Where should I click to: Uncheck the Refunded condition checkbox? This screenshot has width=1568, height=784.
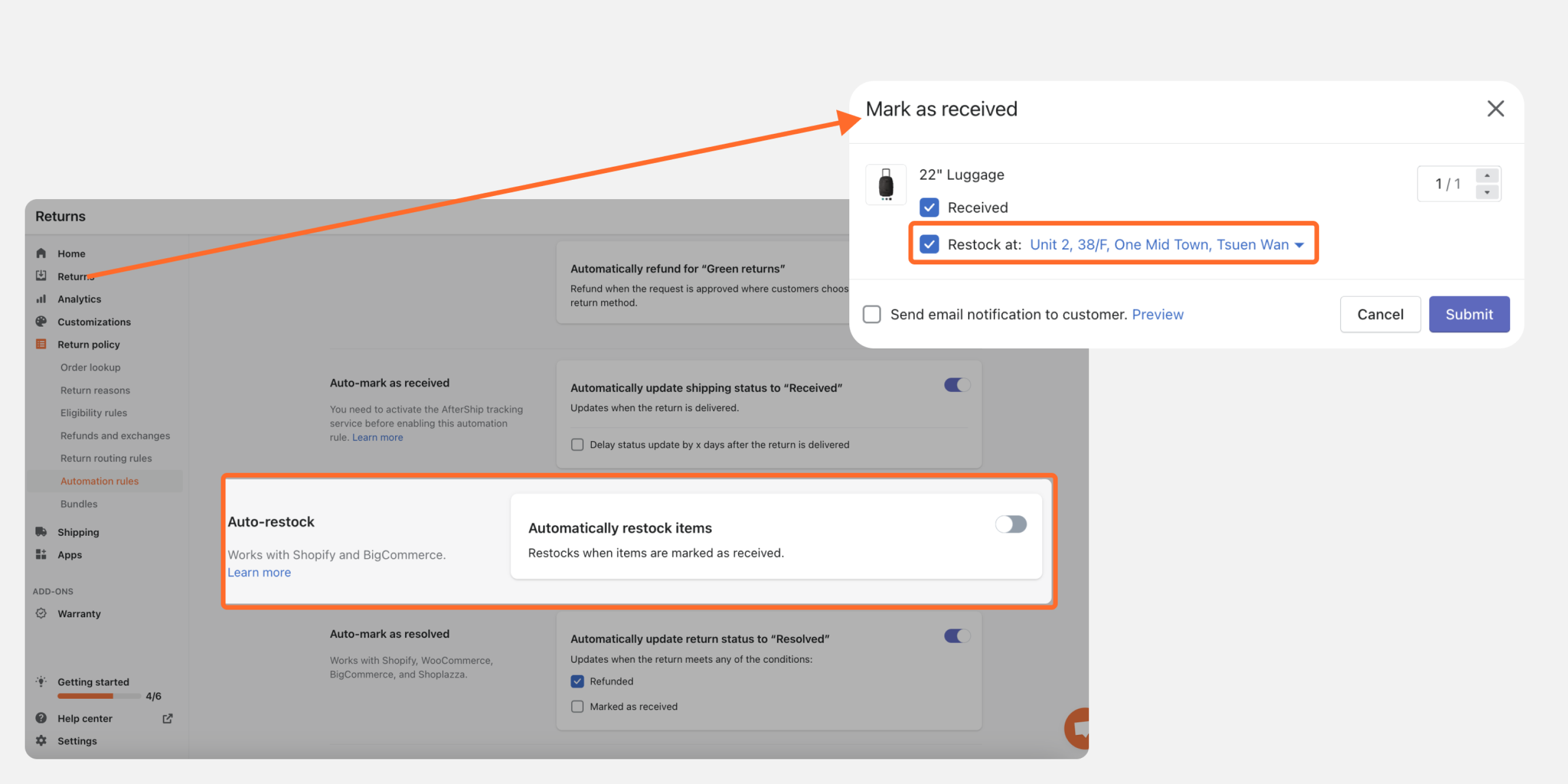(577, 681)
